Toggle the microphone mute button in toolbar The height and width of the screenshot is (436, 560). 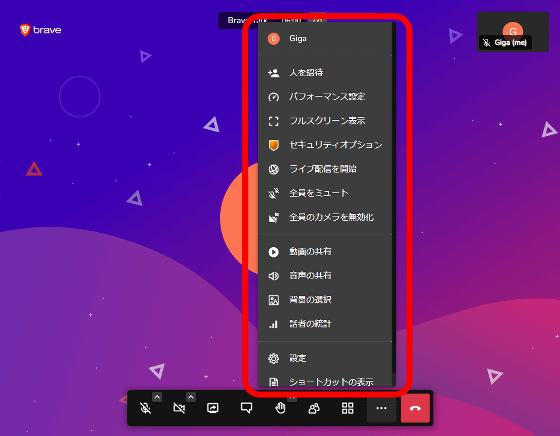[145, 408]
